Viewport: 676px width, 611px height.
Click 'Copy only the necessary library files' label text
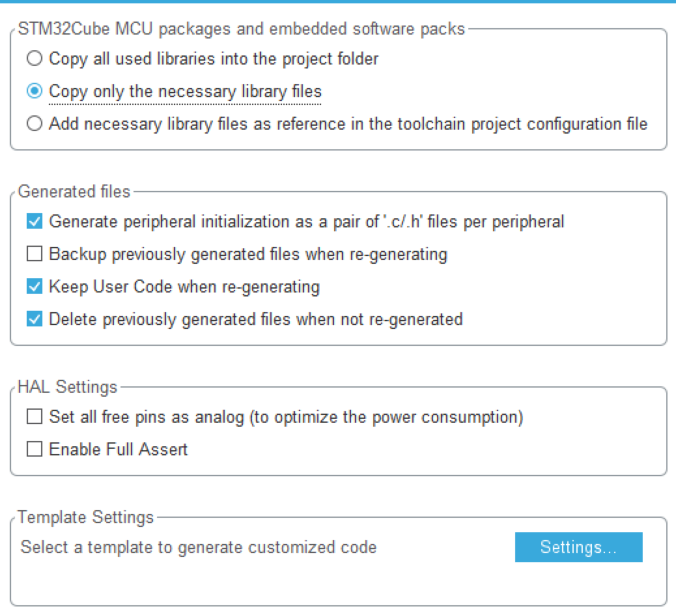[185, 92]
